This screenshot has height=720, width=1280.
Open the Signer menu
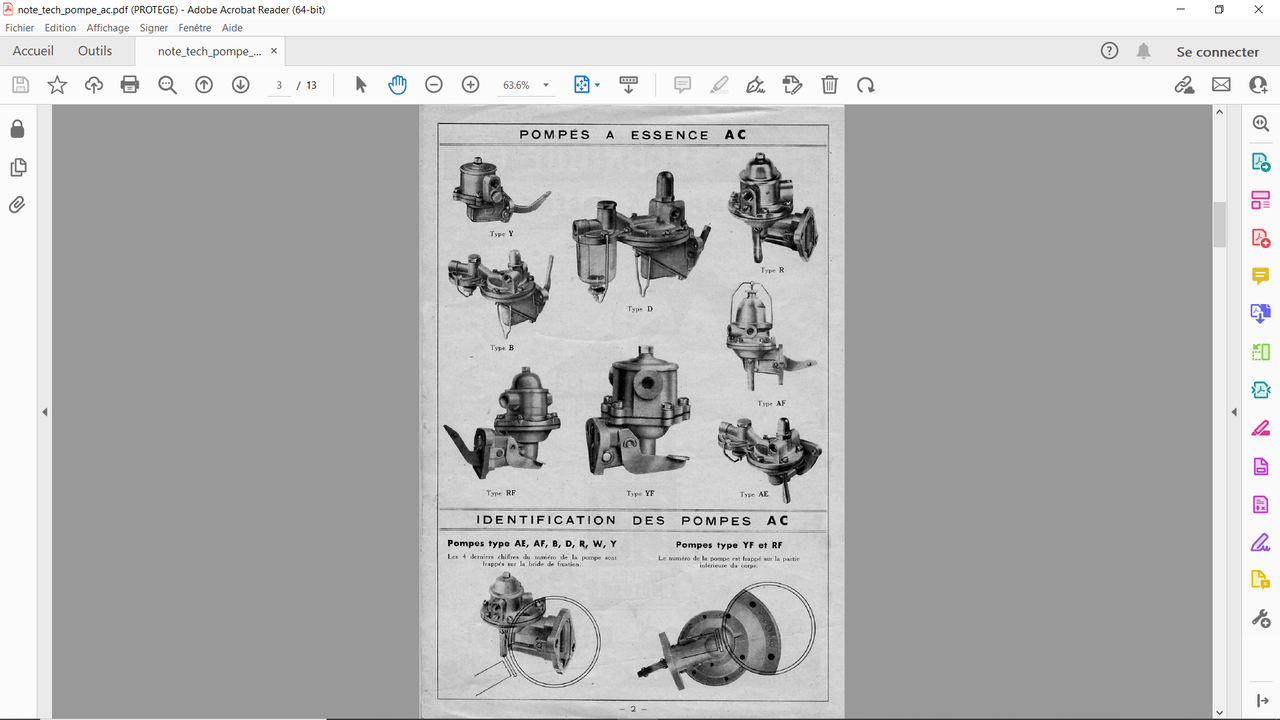click(154, 28)
